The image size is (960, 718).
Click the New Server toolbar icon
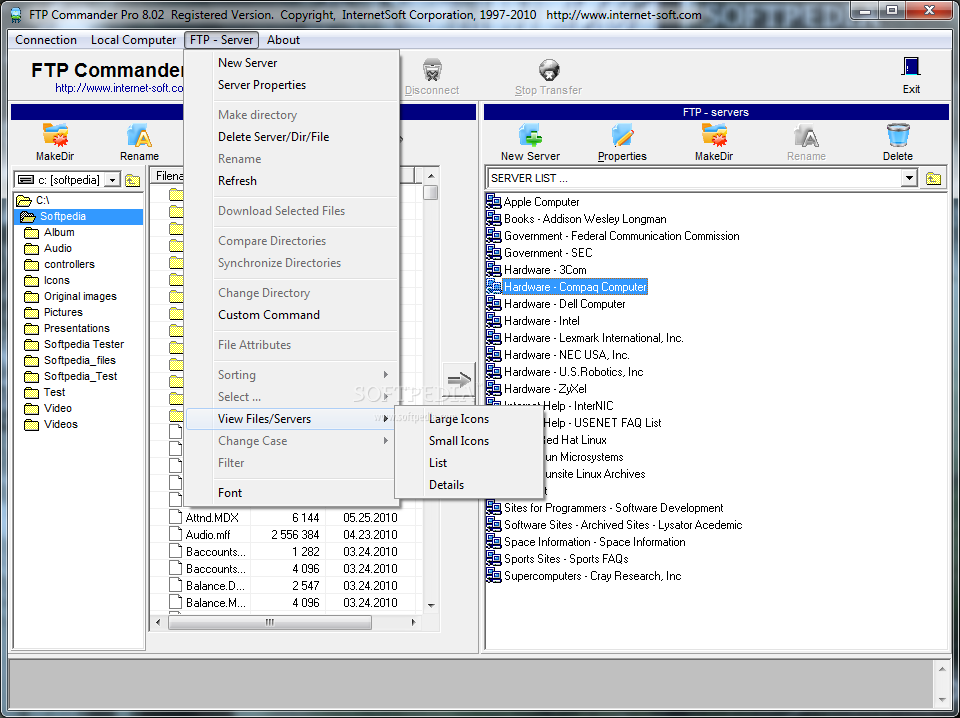coord(530,135)
